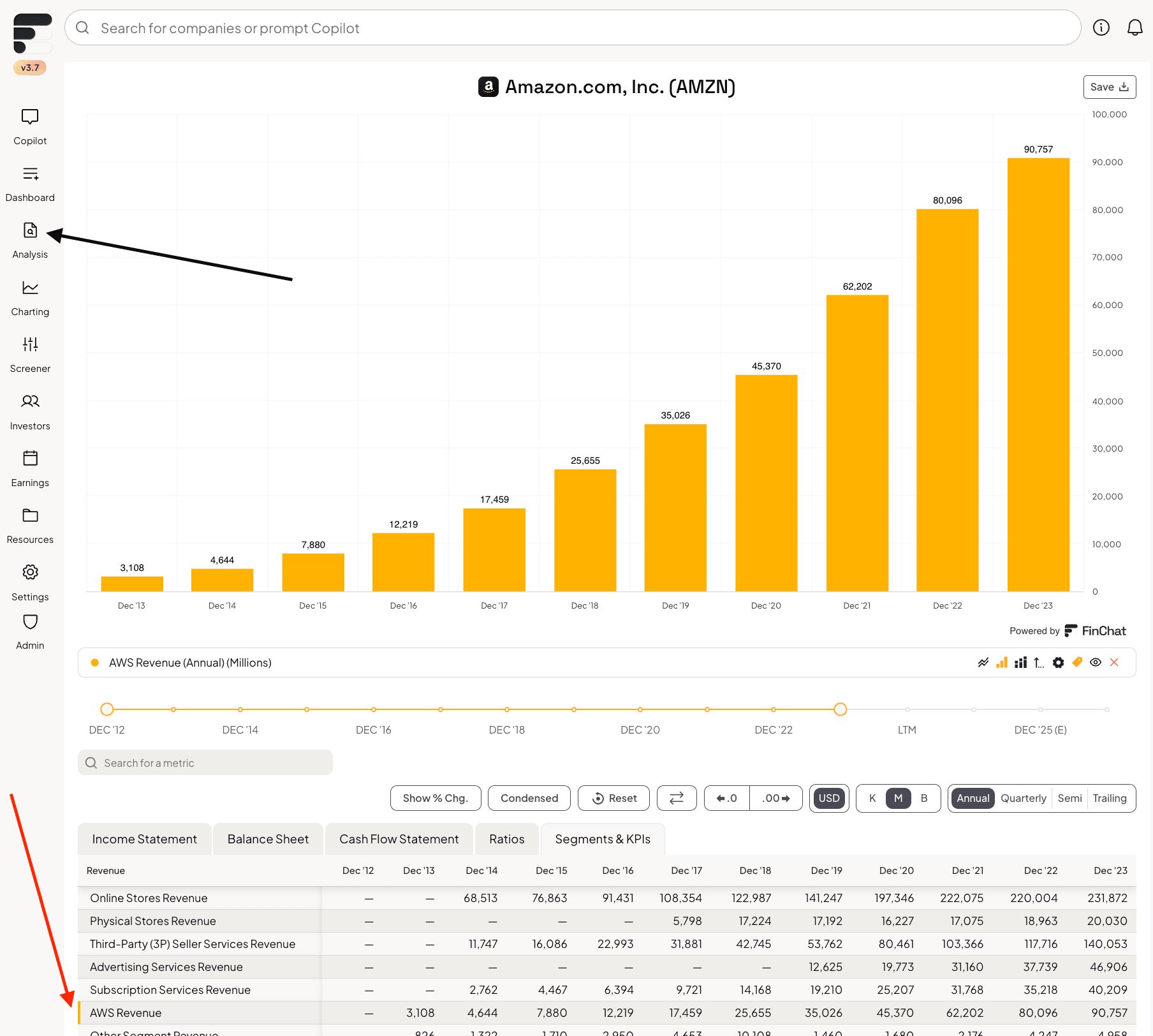Screen dimensions: 1153x1036
Task: Select Quarterly period
Action: 1023,798
